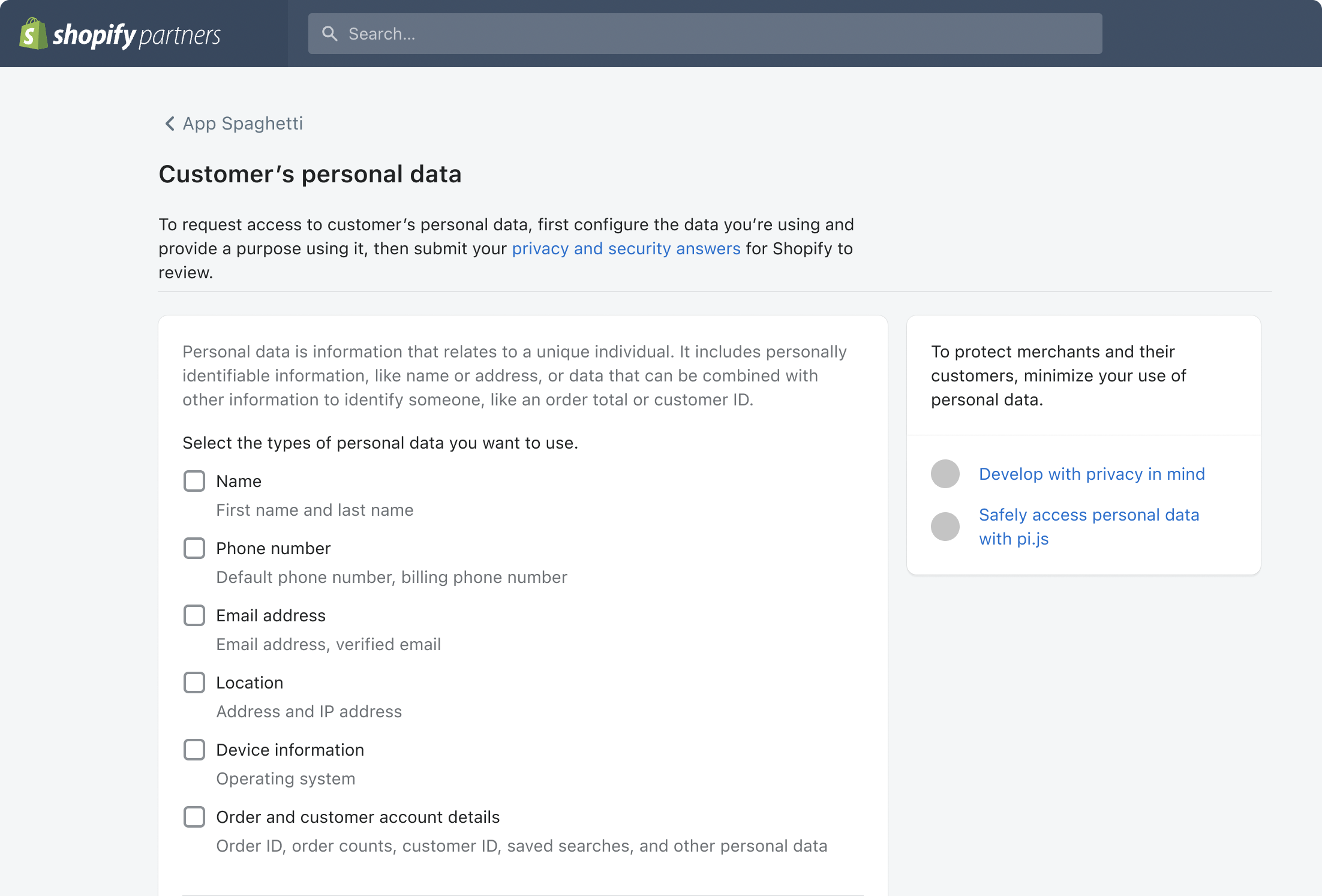This screenshot has height=896, width=1322.
Task: Click the back chevron beside App Spaghetti
Action: coord(170,124)
